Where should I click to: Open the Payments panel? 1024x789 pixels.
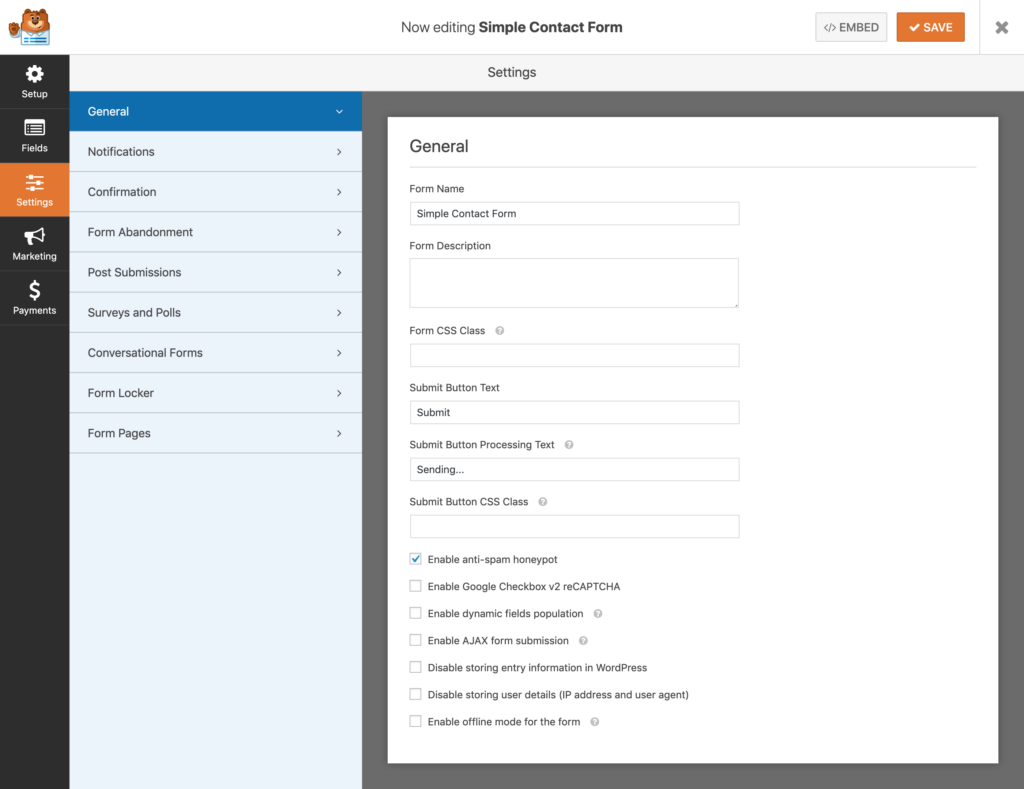coord(34,297)
